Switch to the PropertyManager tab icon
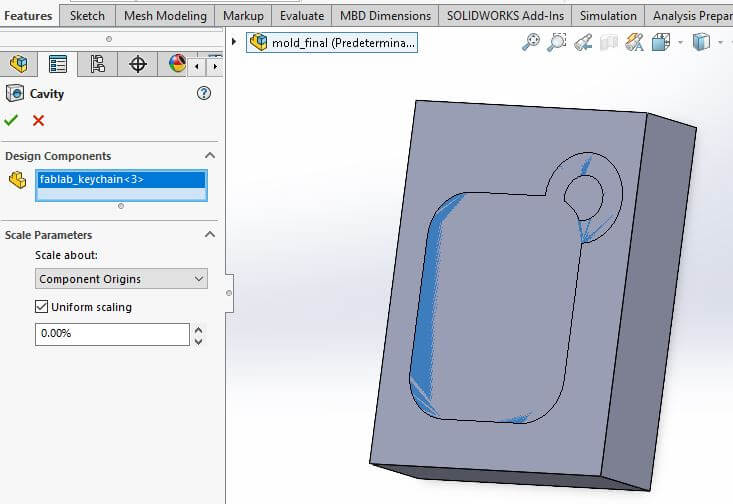Viewport: 733px width, 504px height. coord(57,64)
